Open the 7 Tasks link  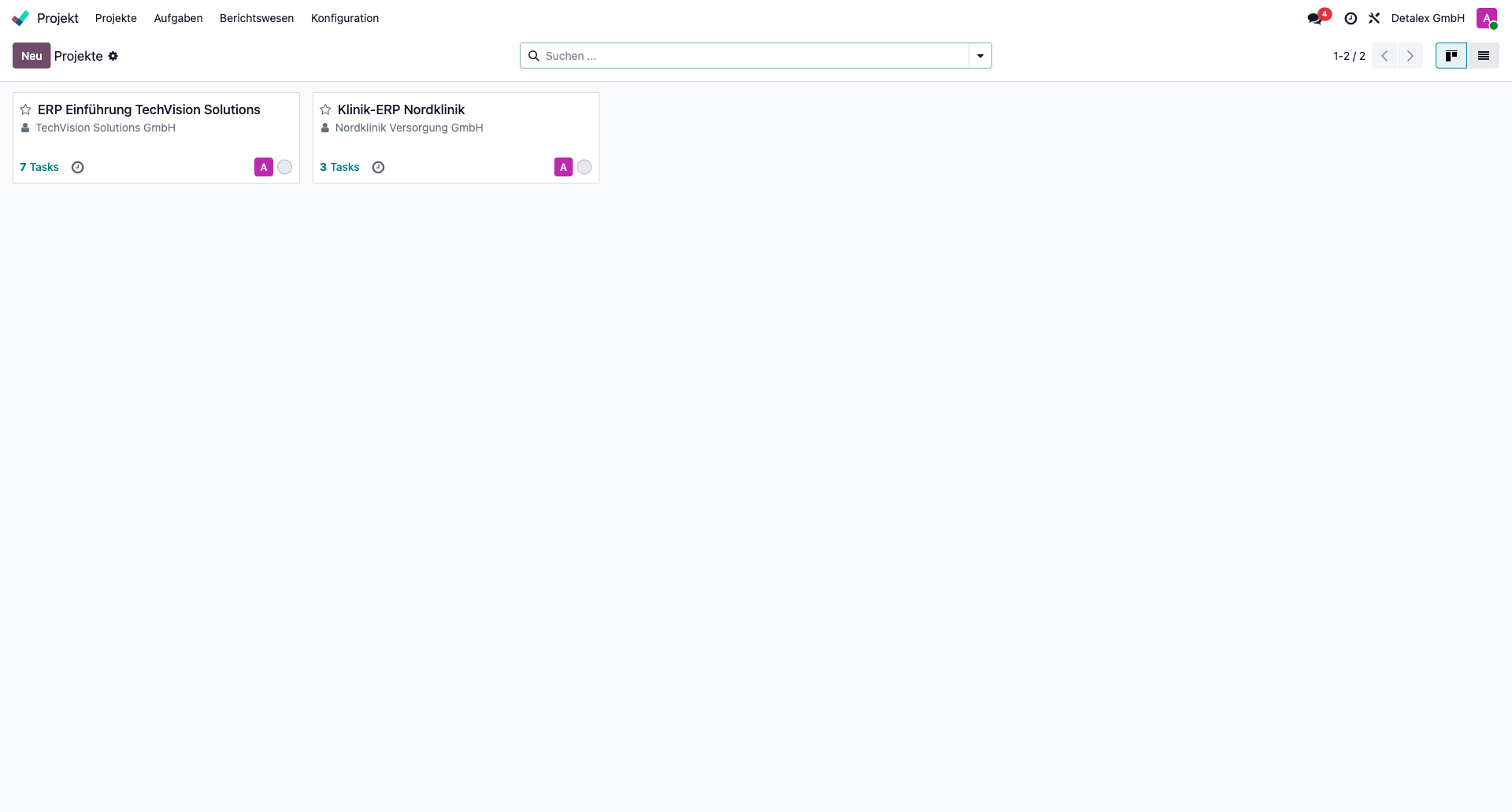click(39, 167)
